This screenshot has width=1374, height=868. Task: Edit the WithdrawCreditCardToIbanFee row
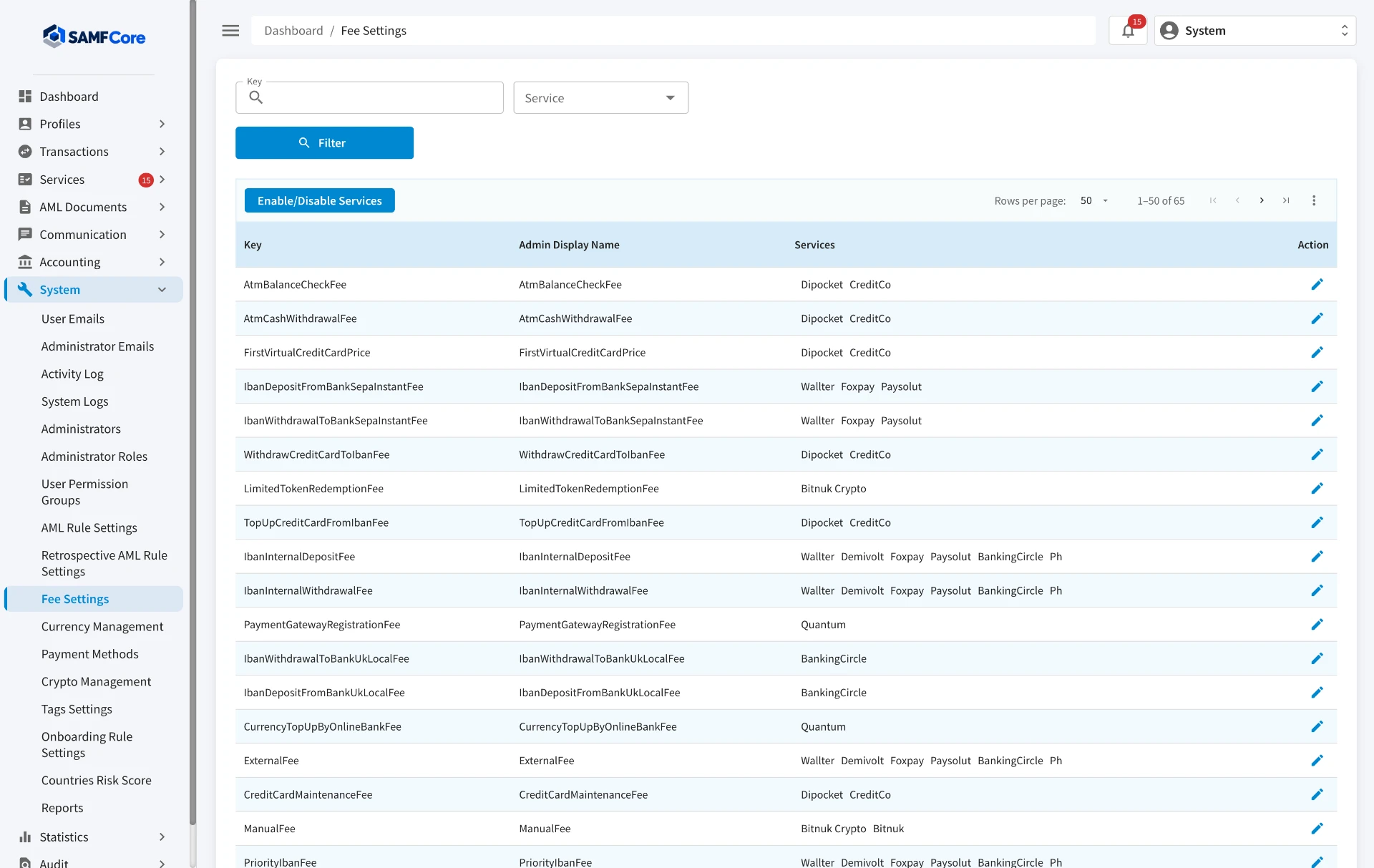coord(1317,454)
